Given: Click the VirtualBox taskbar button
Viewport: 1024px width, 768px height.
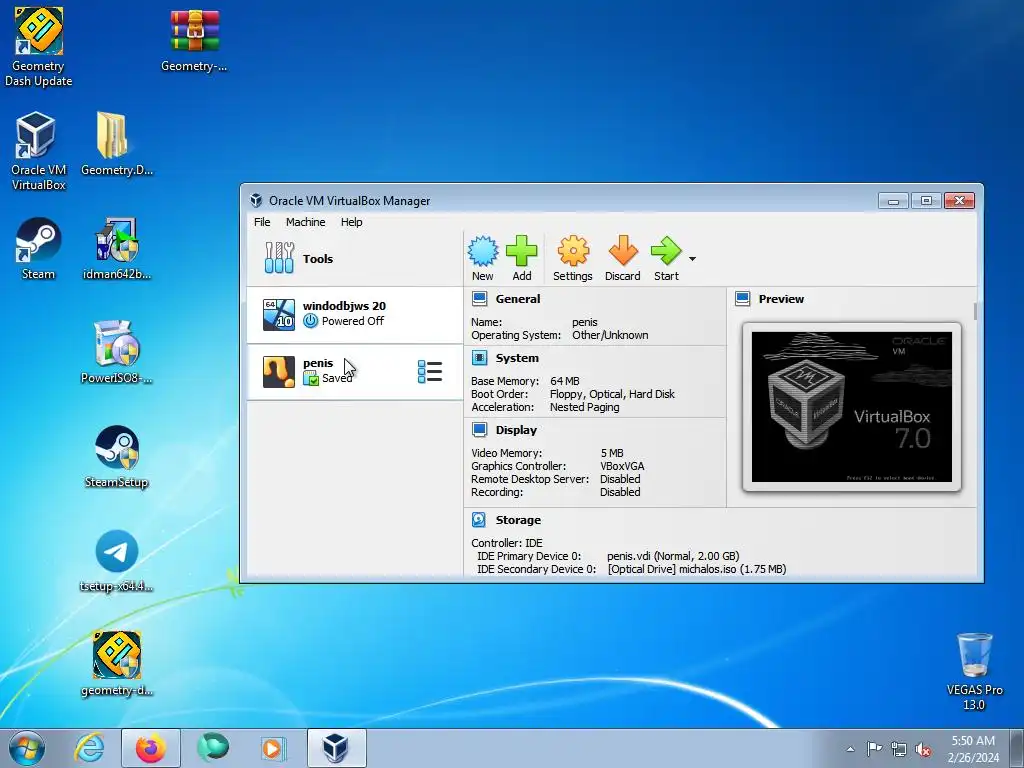Looking at the screenshot, I should pyautogui.click(x=336, y=748).
